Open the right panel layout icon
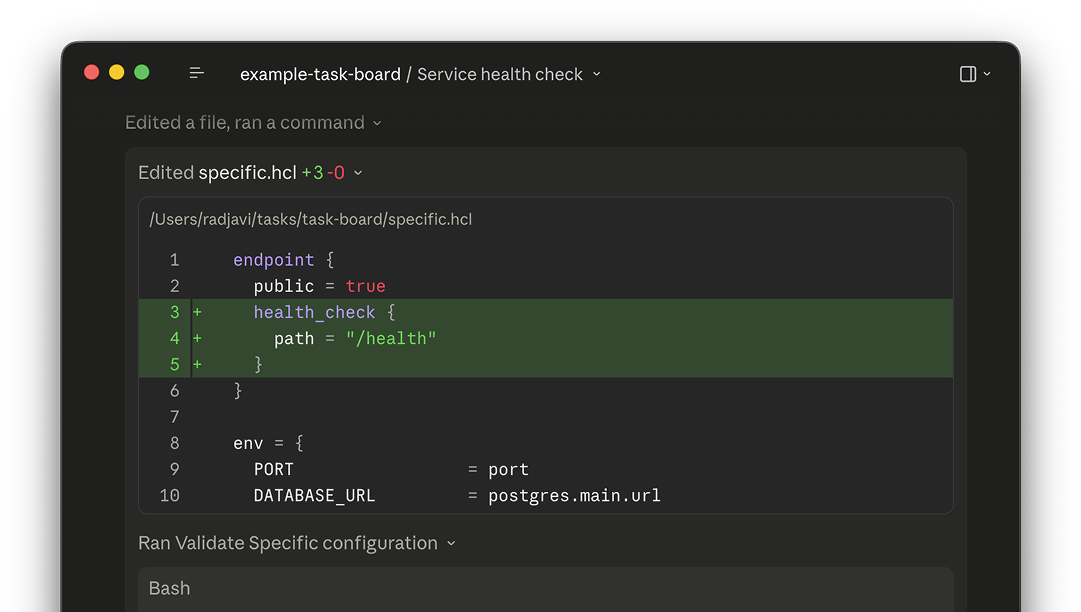 (967, 74)
